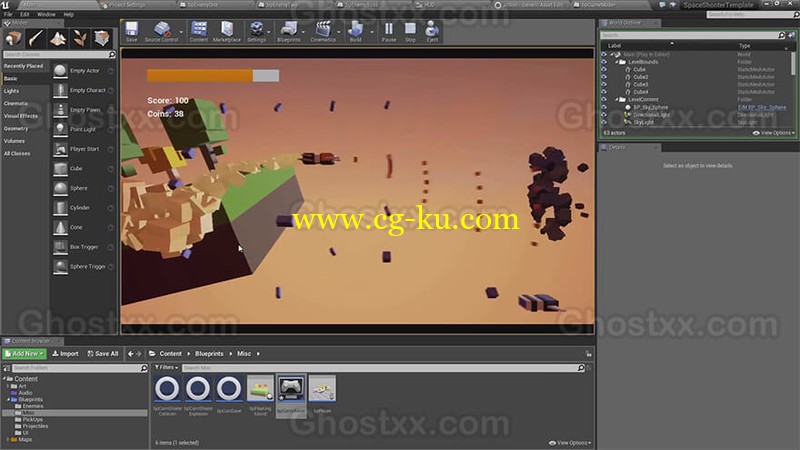Click the Eject toolbar icon
The image size is (800, 450).
432,32
